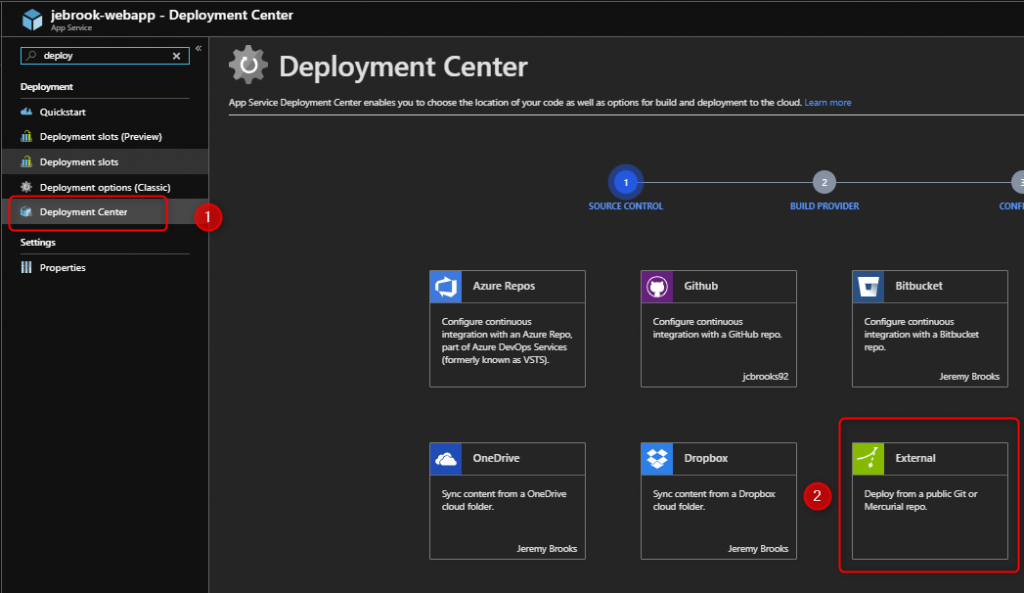1024x593 pixels.
Task: Click the App Service cube icon in header
Action: 32,20
